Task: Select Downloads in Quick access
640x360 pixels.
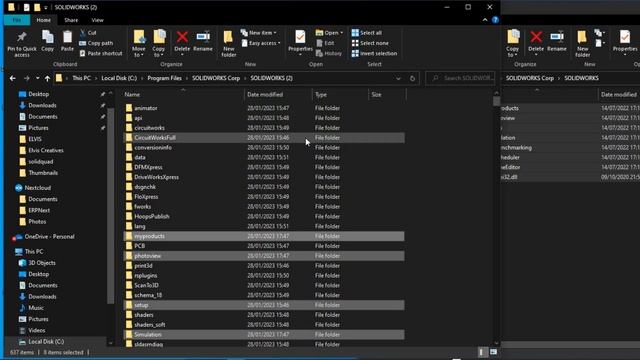Action: [42, 105]
